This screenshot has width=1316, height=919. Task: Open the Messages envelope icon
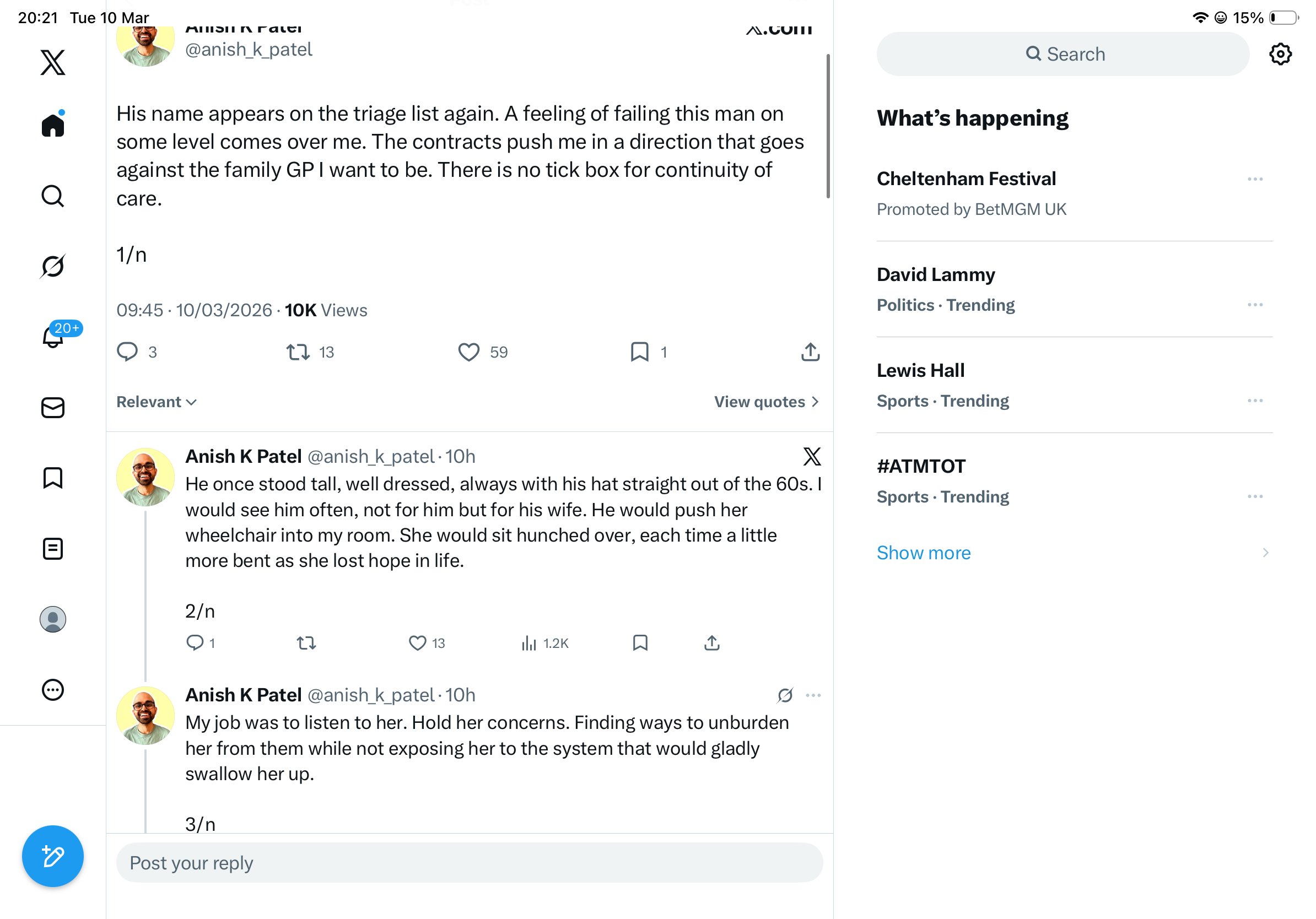[x=53, y=407]
